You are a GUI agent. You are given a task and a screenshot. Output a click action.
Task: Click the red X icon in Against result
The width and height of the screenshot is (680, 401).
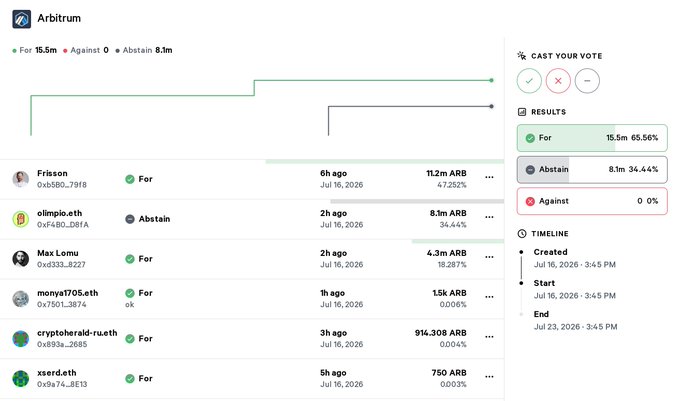[x=530, y=201]
